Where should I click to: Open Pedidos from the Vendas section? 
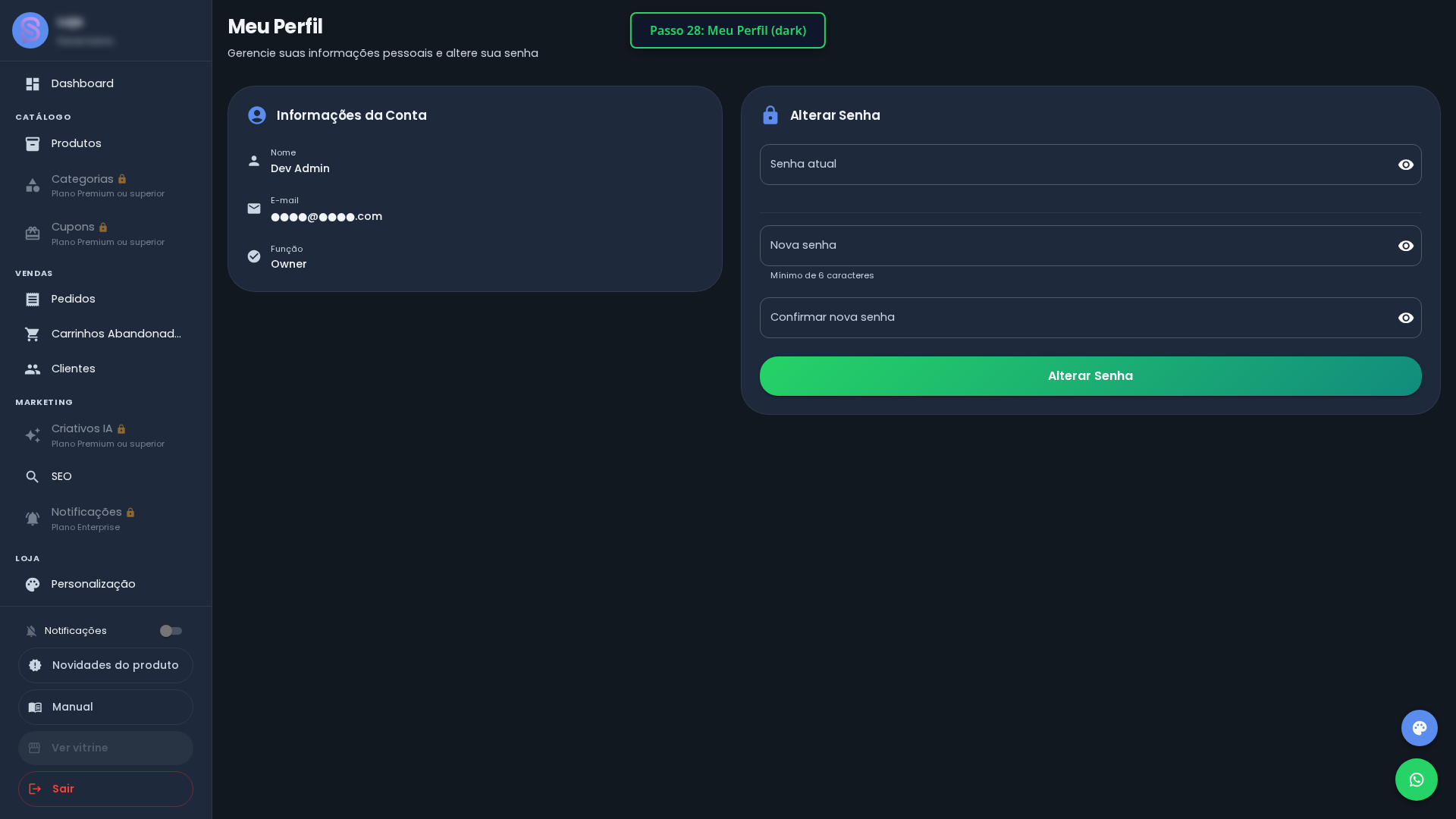pos(105,300)
